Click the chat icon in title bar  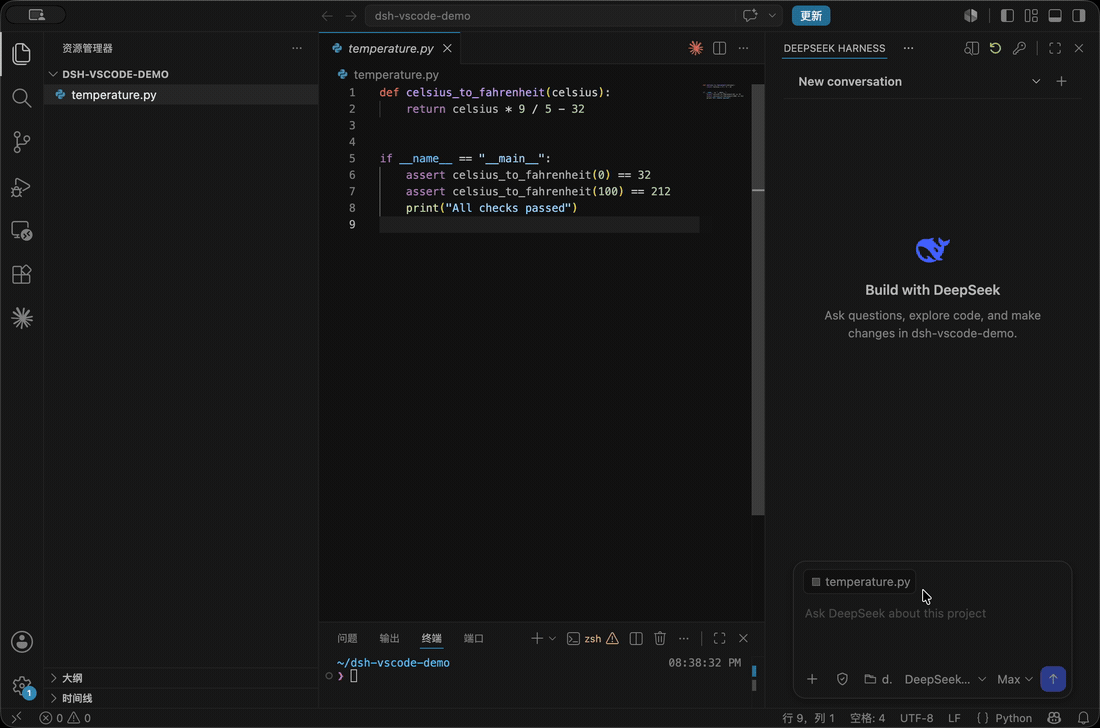tap(750, 15)
